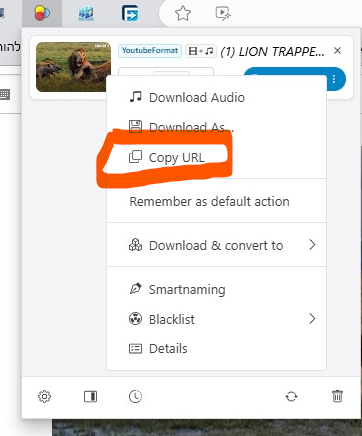Dismiss the LION TRAPPE... media entry

(337, 51)
